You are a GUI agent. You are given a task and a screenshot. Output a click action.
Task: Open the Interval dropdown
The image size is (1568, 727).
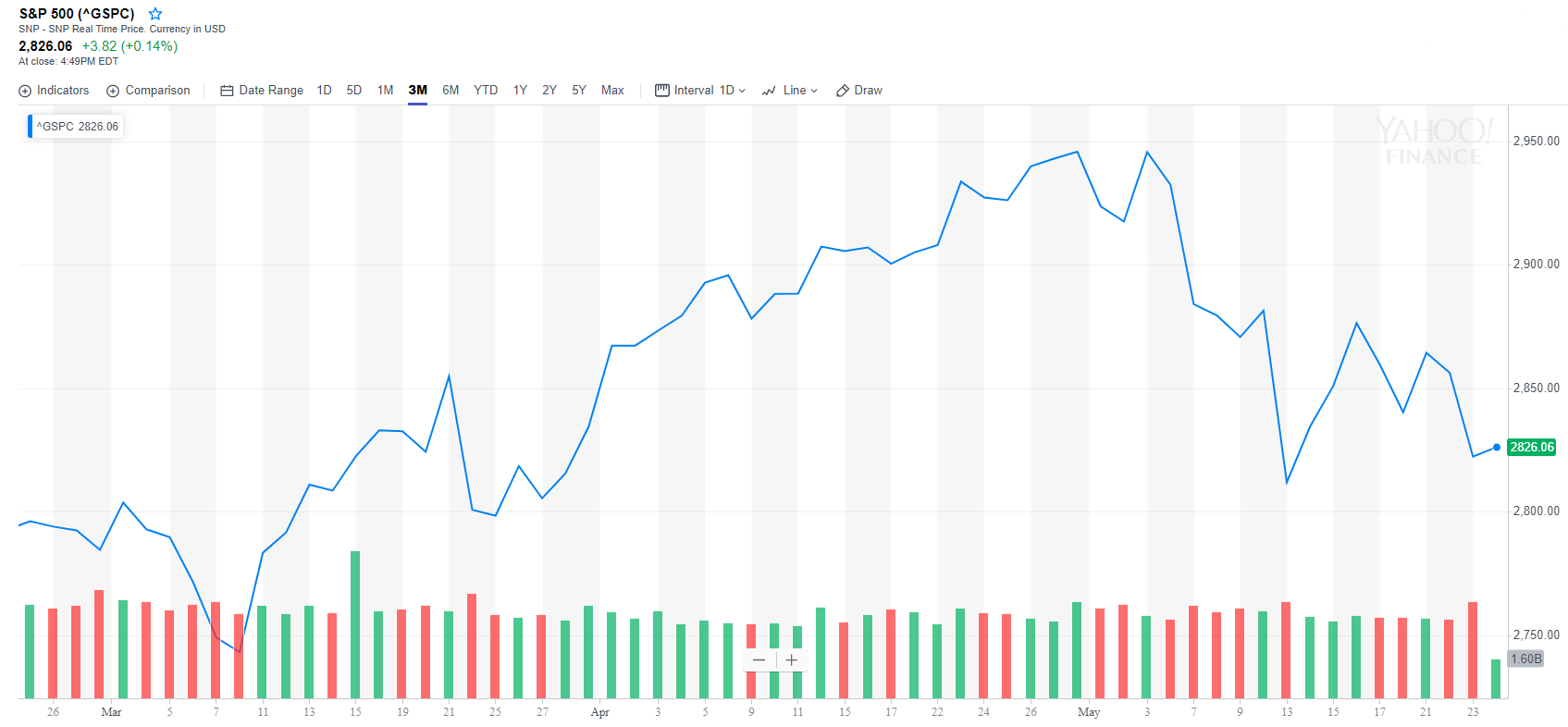[743, 90]
